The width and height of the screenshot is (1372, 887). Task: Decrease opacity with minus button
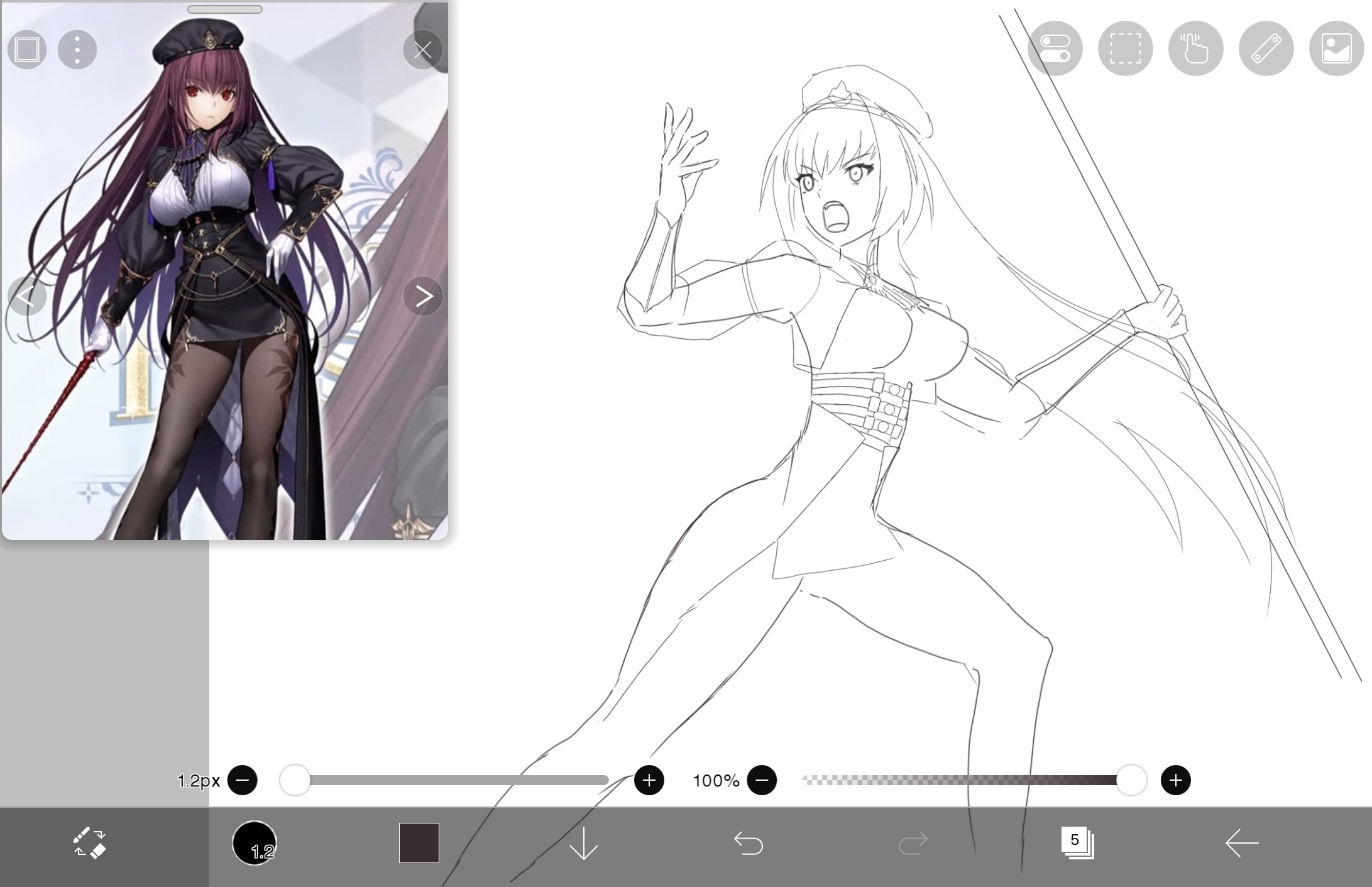point(762,780)
